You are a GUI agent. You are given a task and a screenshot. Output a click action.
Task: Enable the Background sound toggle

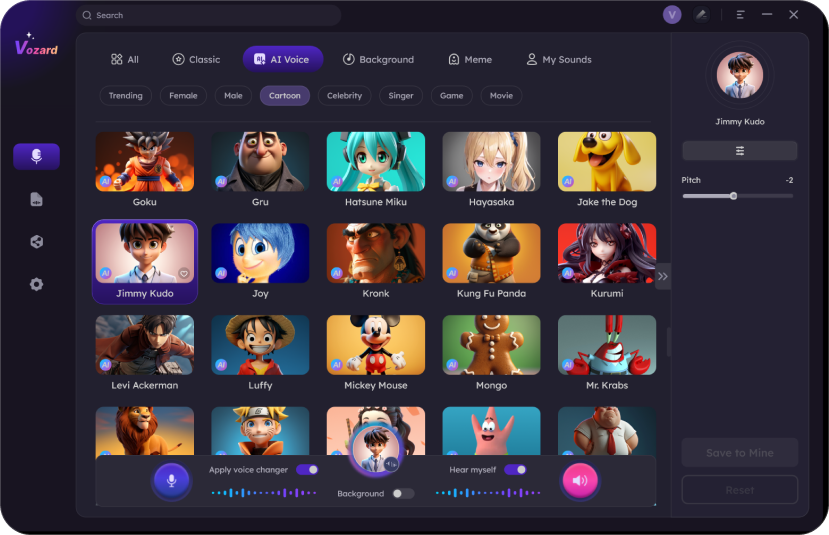[x=403, y=493]
